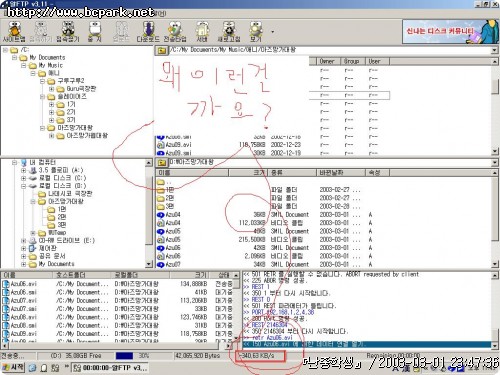The width and height of the screenshot is (500, 375).
Task: Click the View (보기) toolbar icon
Action: pos(256,32)
